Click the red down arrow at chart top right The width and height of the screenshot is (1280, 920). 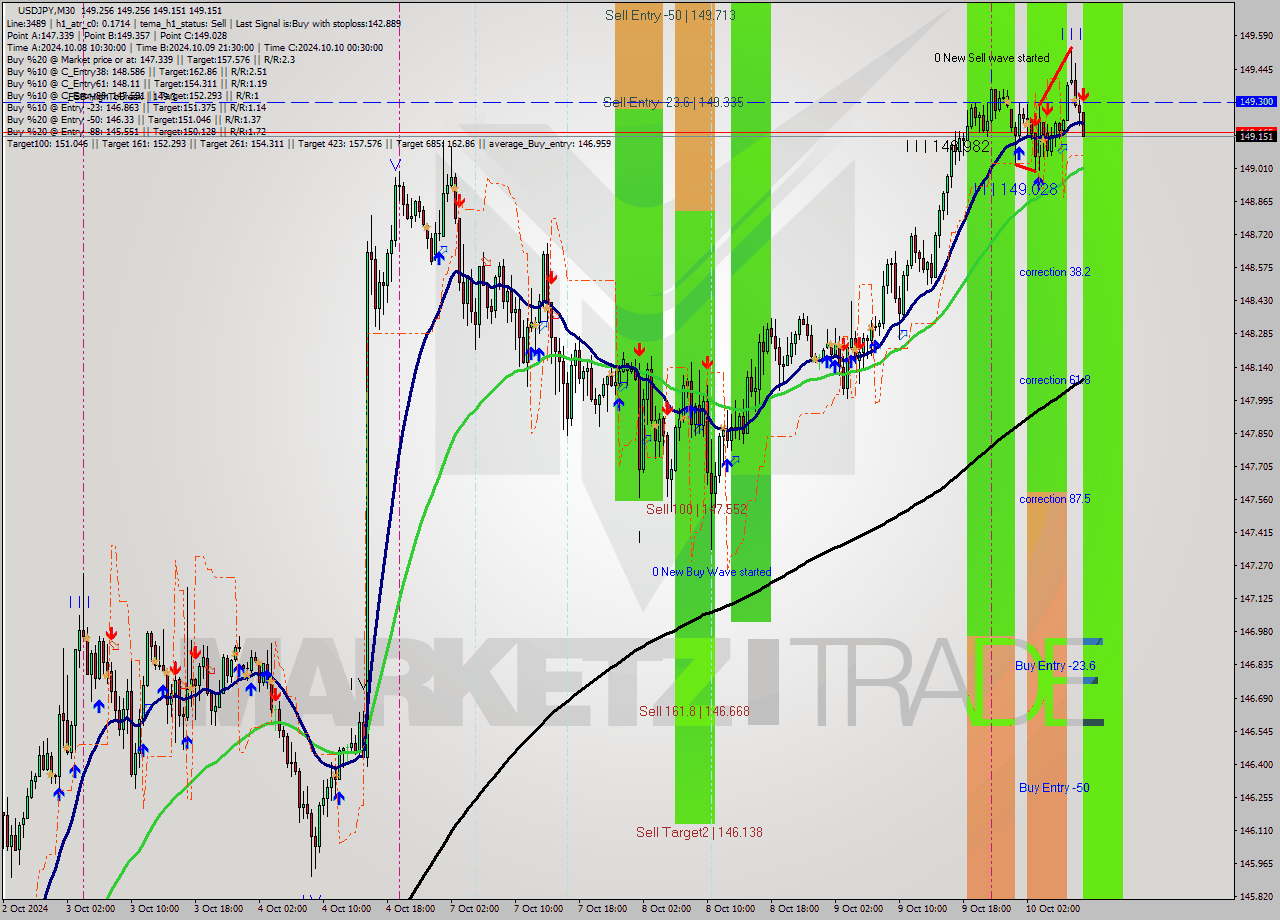coord(1084,95)
